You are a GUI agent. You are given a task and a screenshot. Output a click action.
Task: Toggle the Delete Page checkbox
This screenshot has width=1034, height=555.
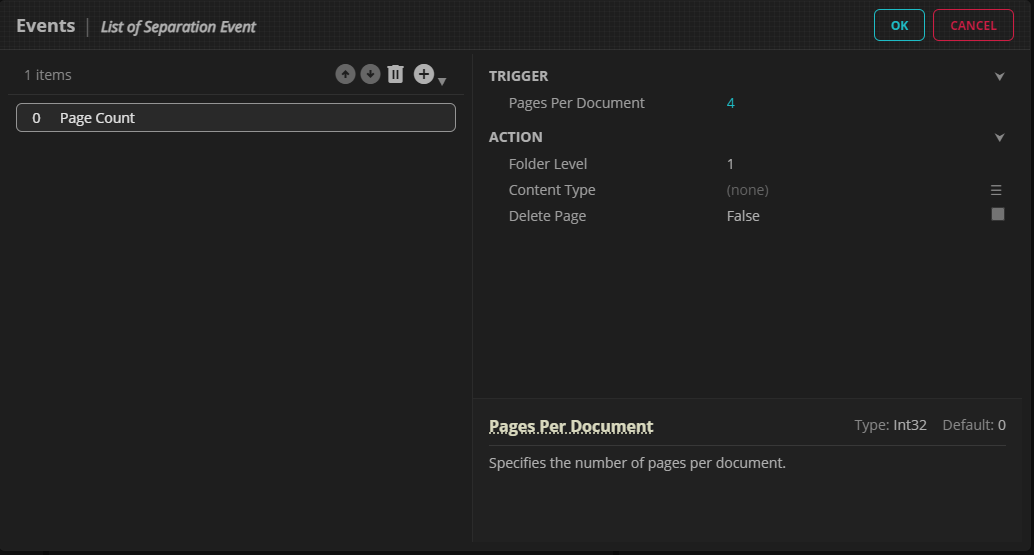click(997, 214)
